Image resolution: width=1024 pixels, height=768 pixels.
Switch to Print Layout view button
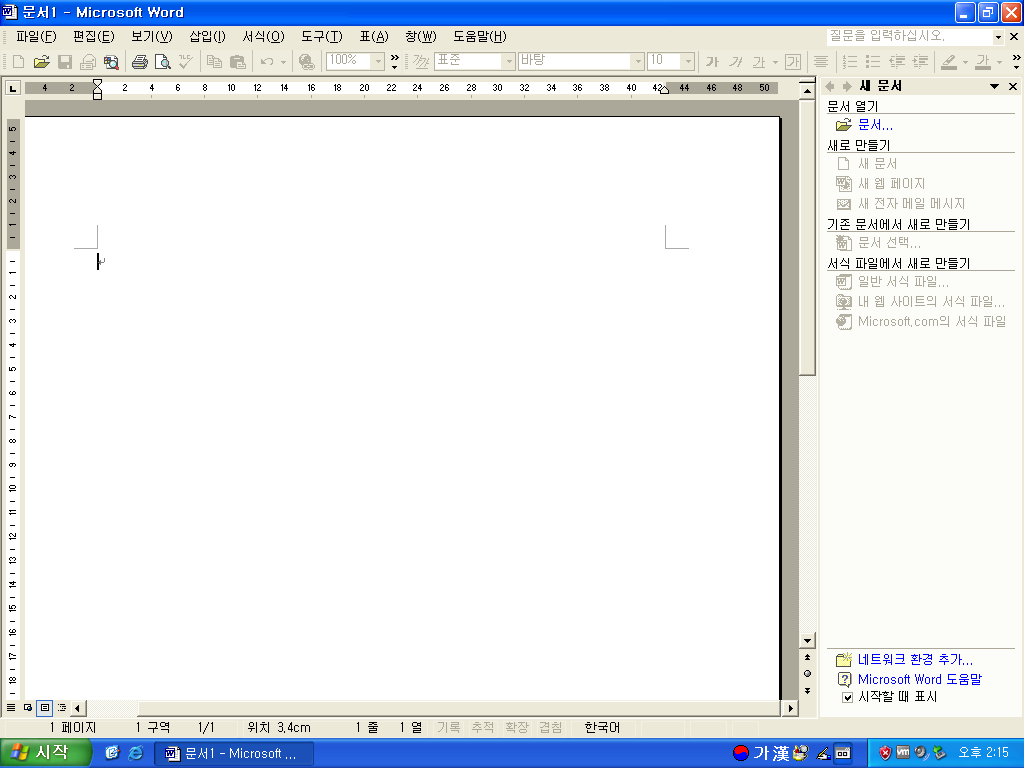(x=44, y=707)
